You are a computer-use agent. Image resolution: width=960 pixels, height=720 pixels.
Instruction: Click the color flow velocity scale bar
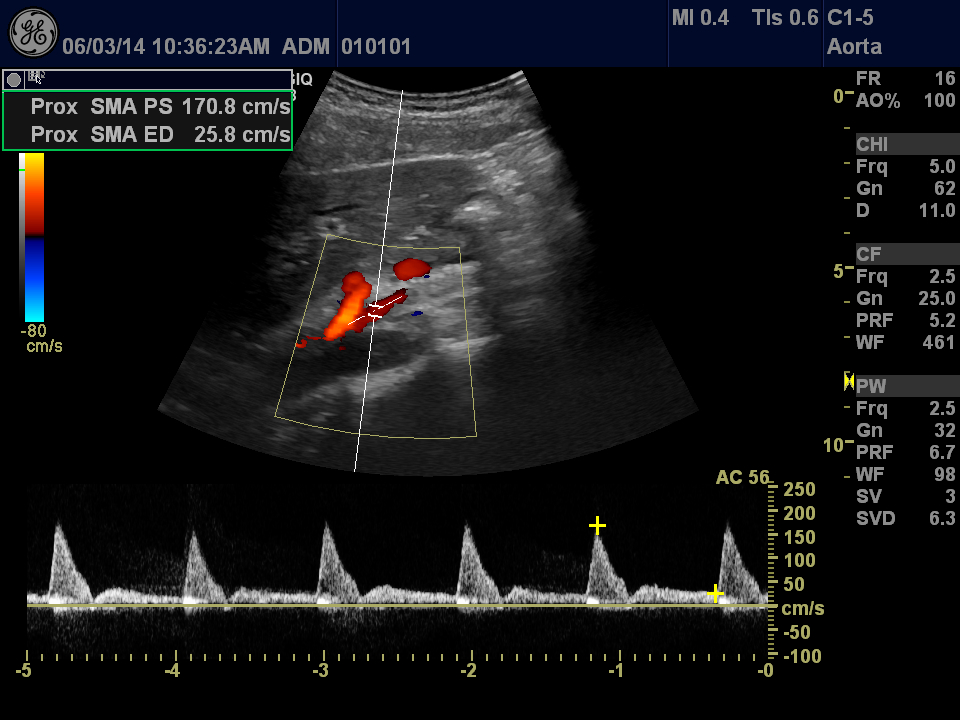(x=34, y=236)
